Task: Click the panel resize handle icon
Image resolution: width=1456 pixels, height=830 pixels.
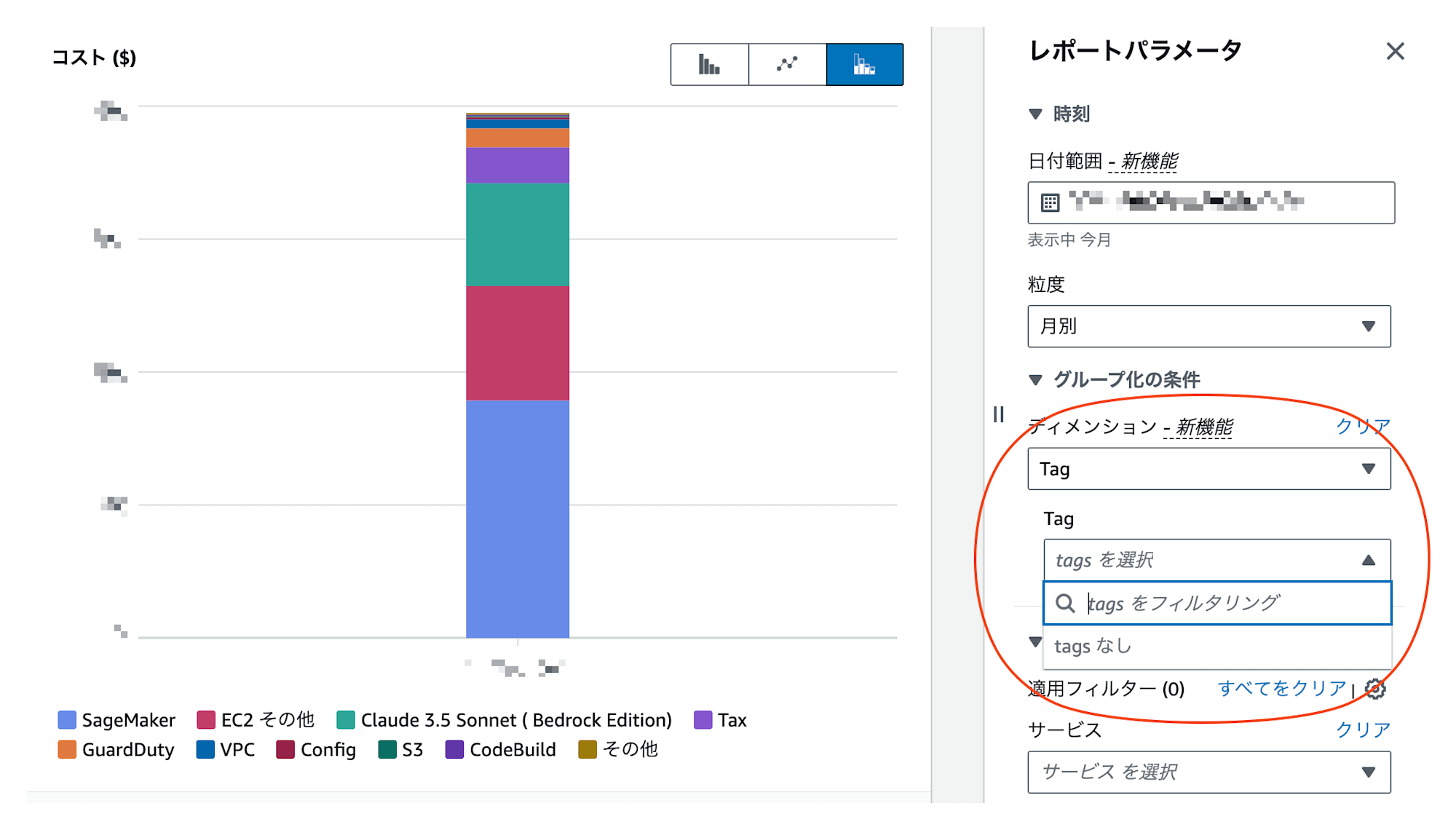Action: pos(998,414)
